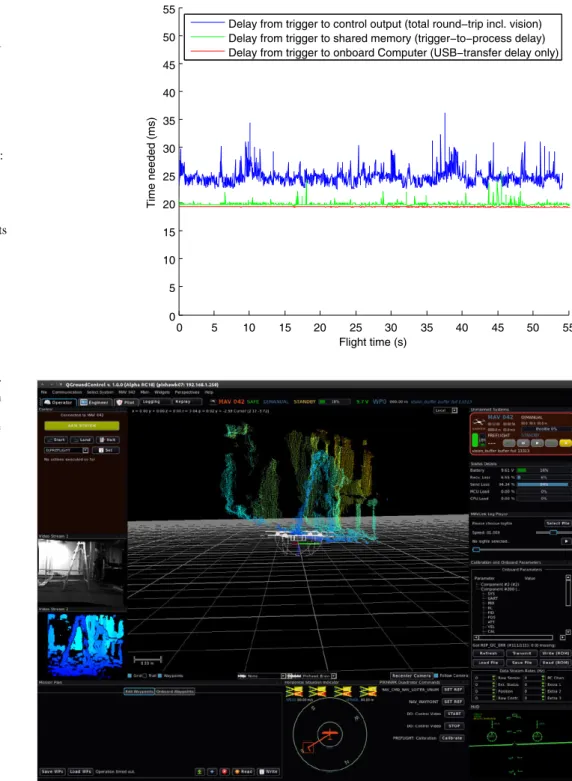
Task: Click Select File in MAVLink Log Player
Action: (557, 523)
